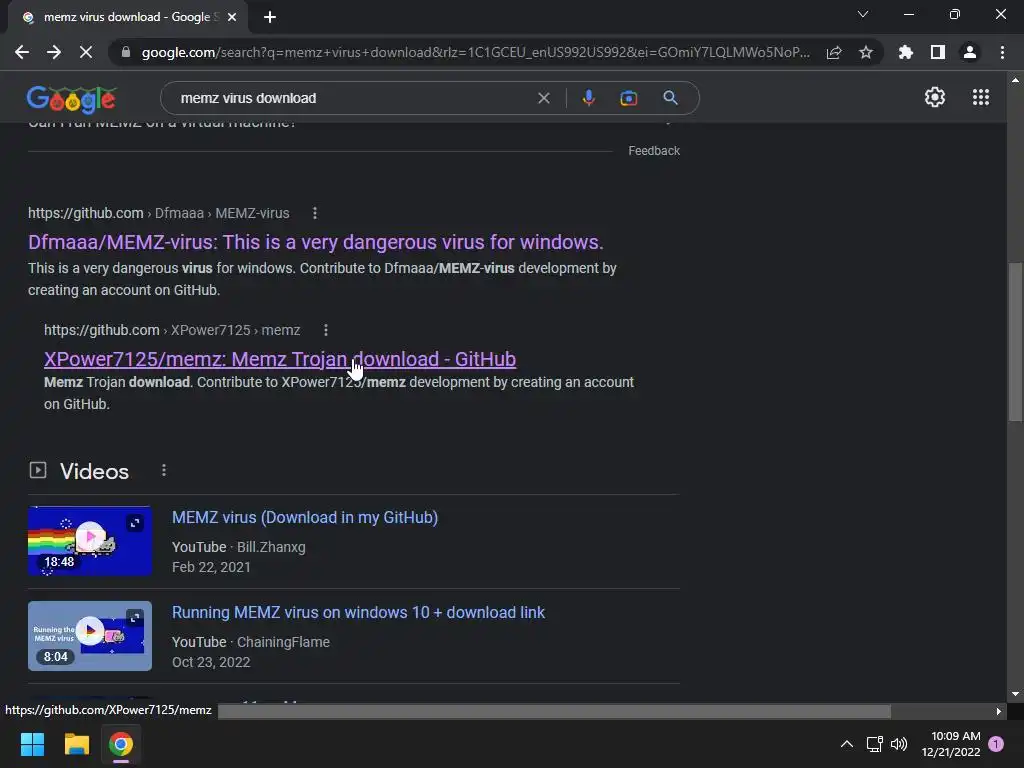
Task: Open the clock showing 10:09 AM
Action: pos(951,744)
